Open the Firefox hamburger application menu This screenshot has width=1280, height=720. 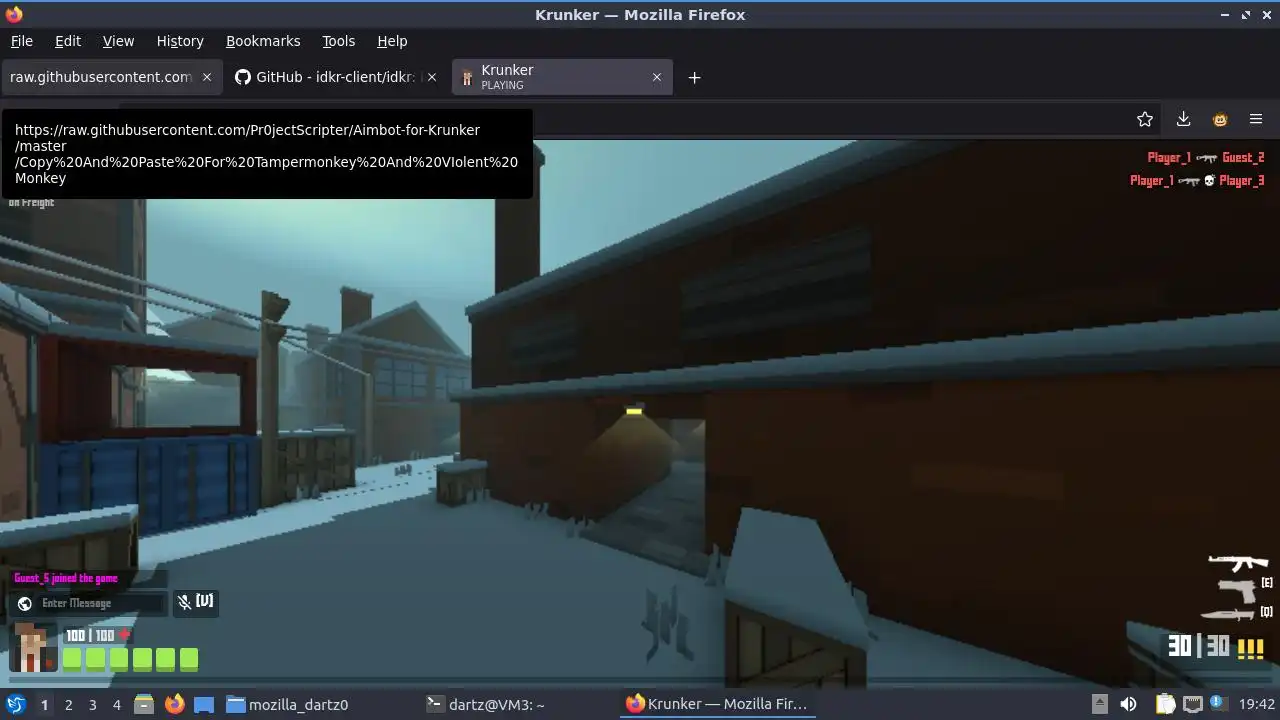coord(1256,119)
